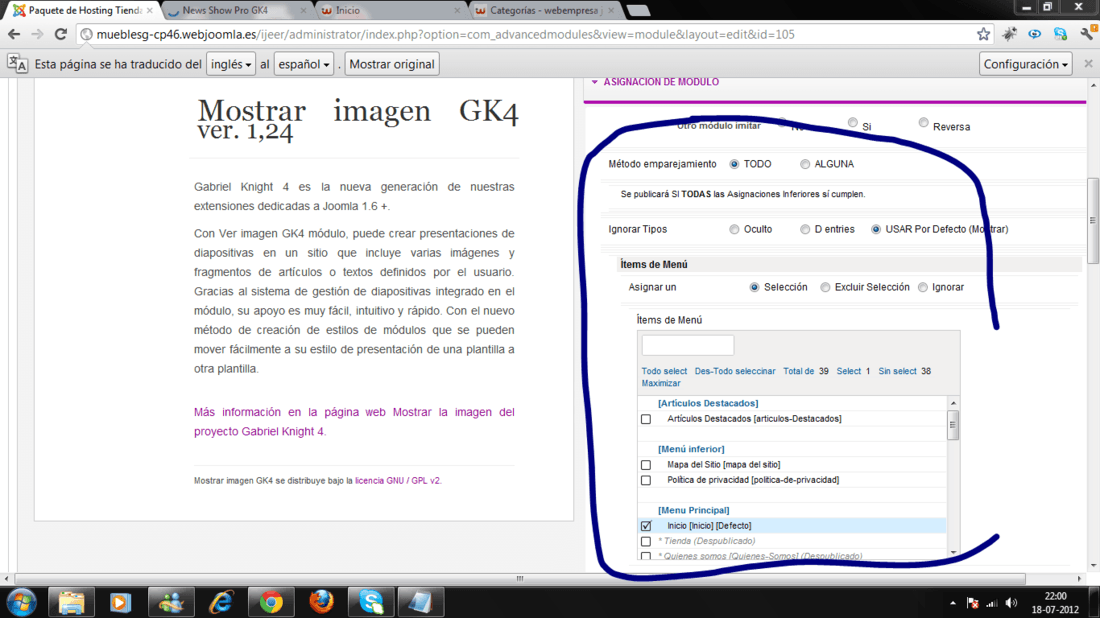Screen dimensions: 1100x618
Task: Select the Paquete de Hosting Tienda tab
Action: pyautogui.click(x=81, y=11)
